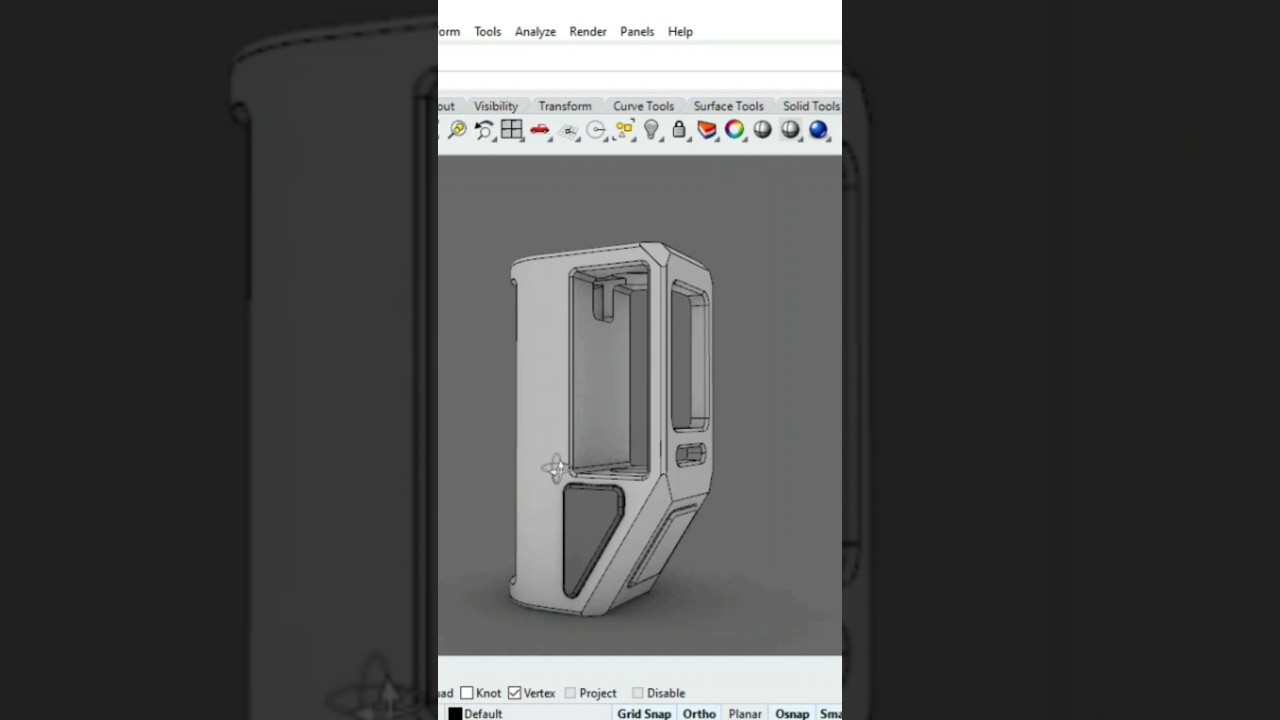
Task: Open the Help menu
Action: click(x=680, y=32)
